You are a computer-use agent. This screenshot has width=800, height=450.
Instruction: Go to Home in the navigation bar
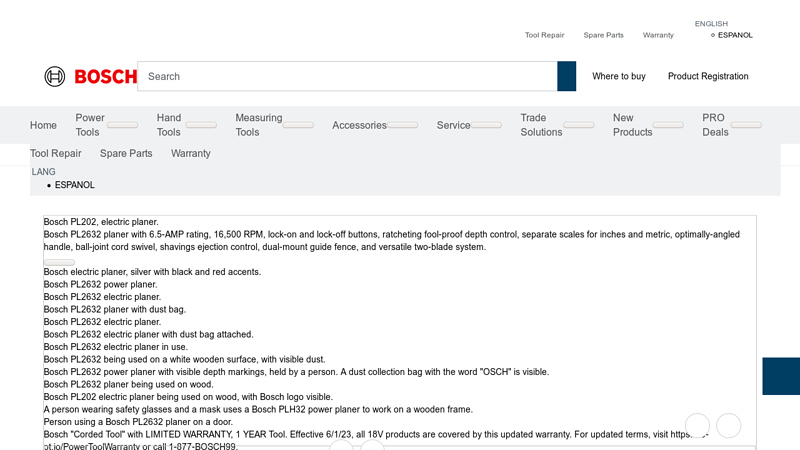43,126
